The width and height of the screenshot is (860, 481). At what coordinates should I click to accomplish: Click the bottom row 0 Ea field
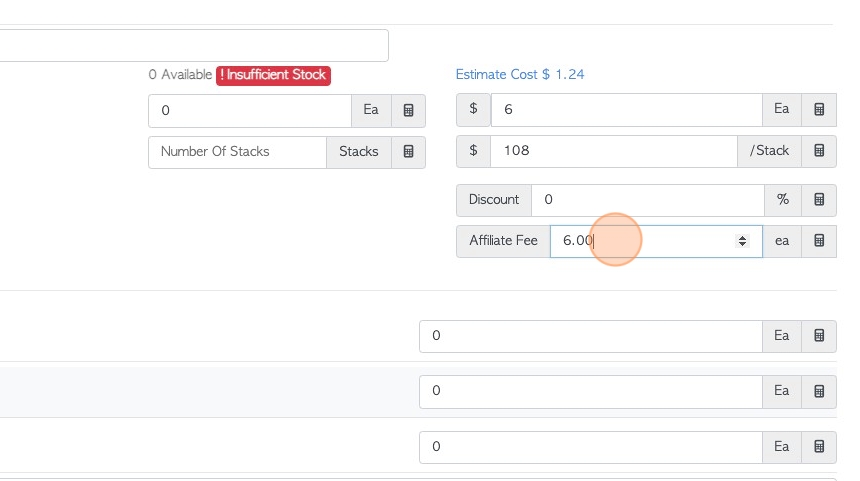tap(591, 446)
